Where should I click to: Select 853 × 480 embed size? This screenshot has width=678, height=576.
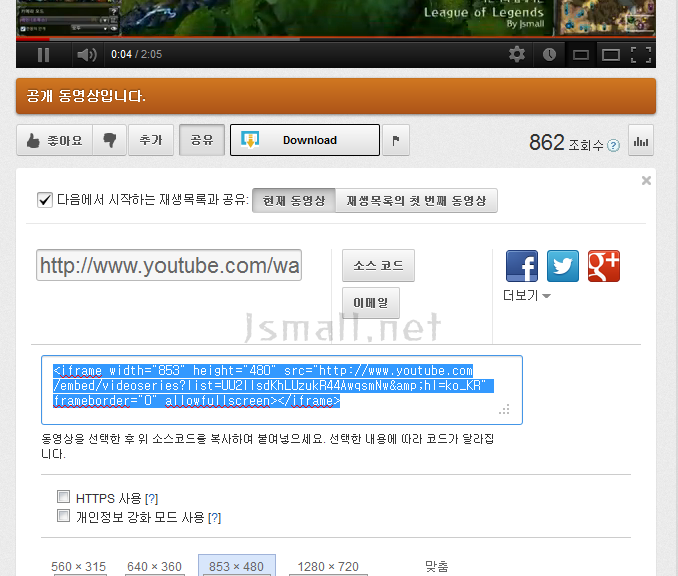pos(237,566)
